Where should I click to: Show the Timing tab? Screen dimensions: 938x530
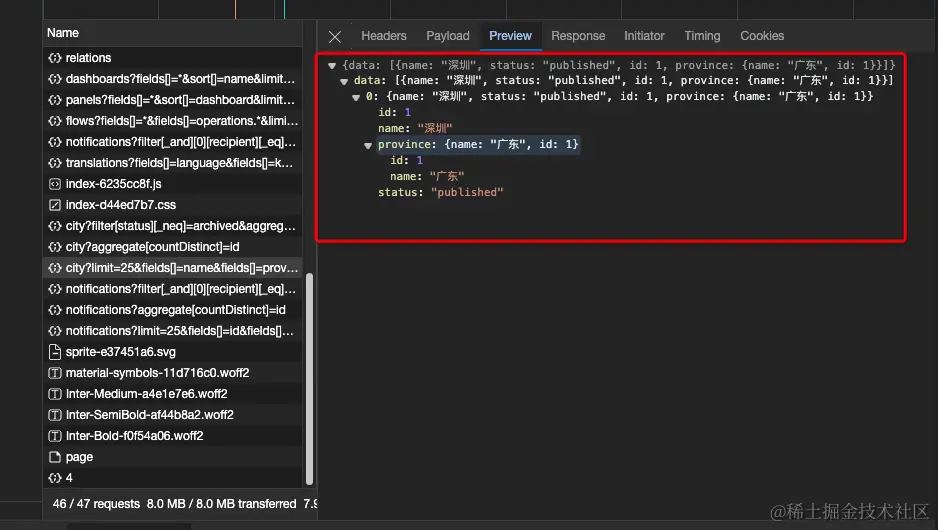click(702, 36)
